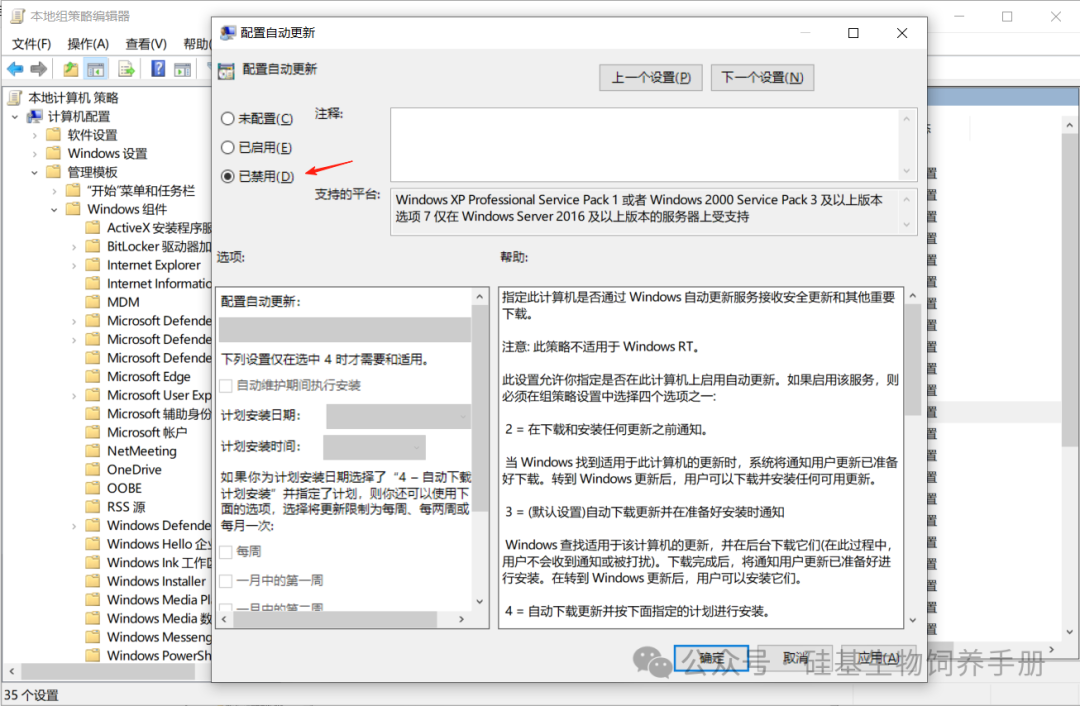Click the 下一个设置(N) button
The width and height of the screenshot is (1080, 706).
[x=762, y=77]
